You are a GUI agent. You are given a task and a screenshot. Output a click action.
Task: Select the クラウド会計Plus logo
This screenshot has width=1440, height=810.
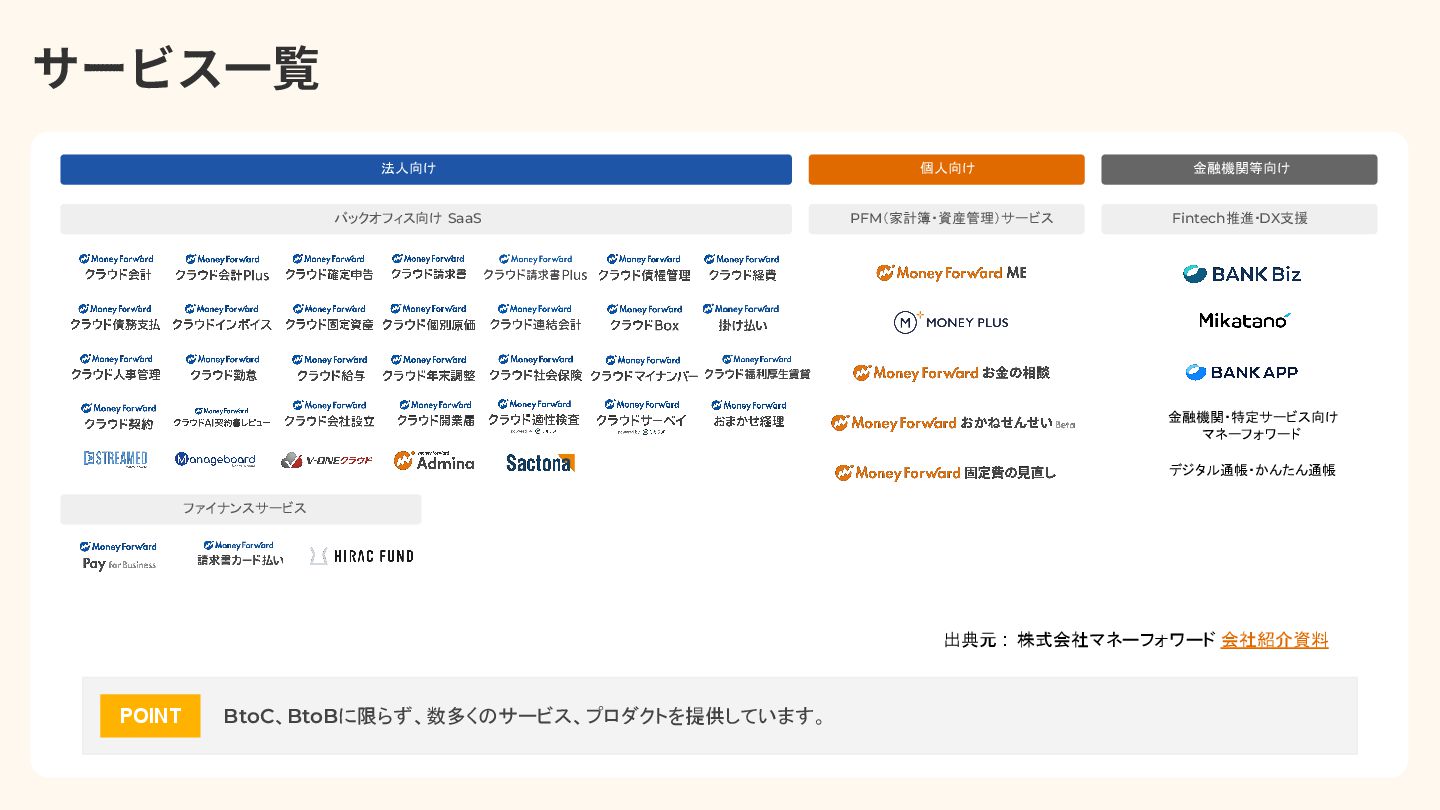click(222, 267)
